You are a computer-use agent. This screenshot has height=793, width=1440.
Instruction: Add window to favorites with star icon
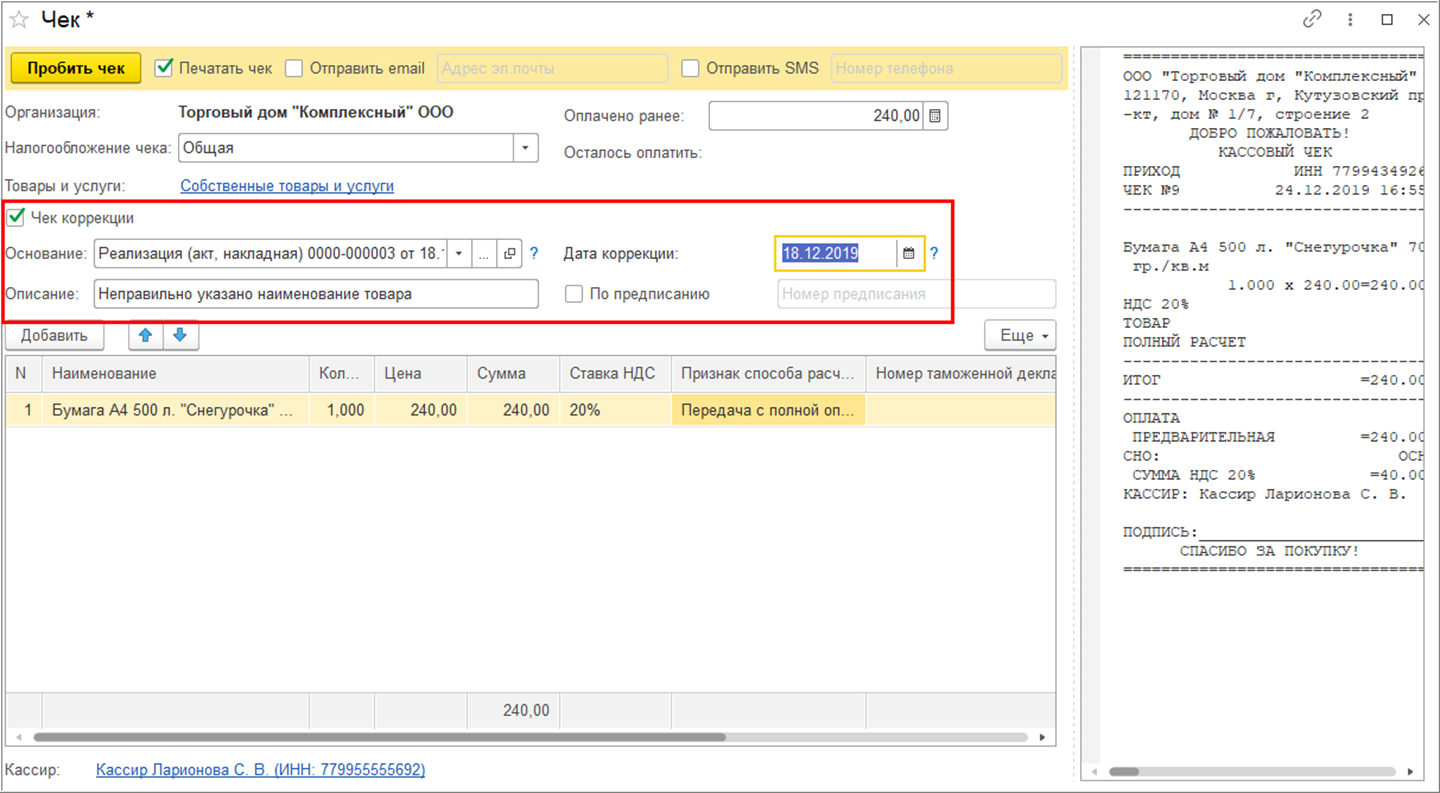point(19,19)
